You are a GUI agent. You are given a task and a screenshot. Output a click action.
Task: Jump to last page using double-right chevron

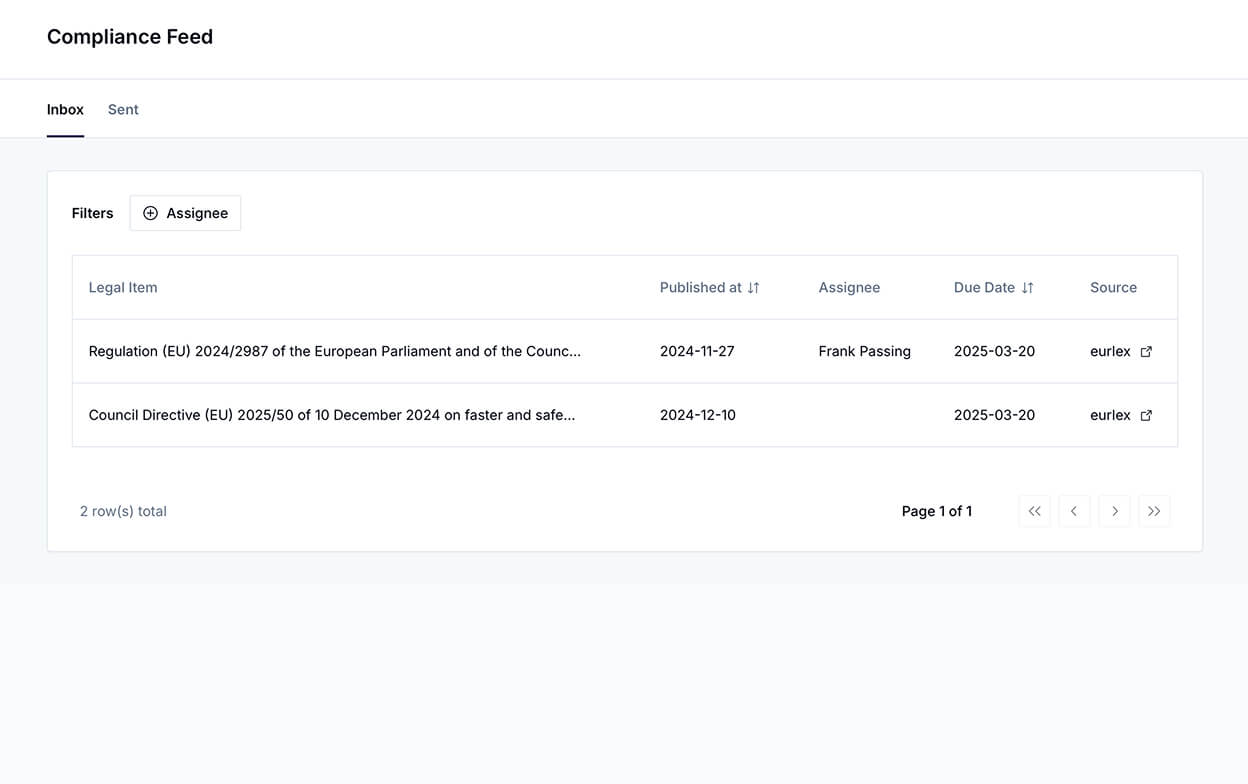1154,511
